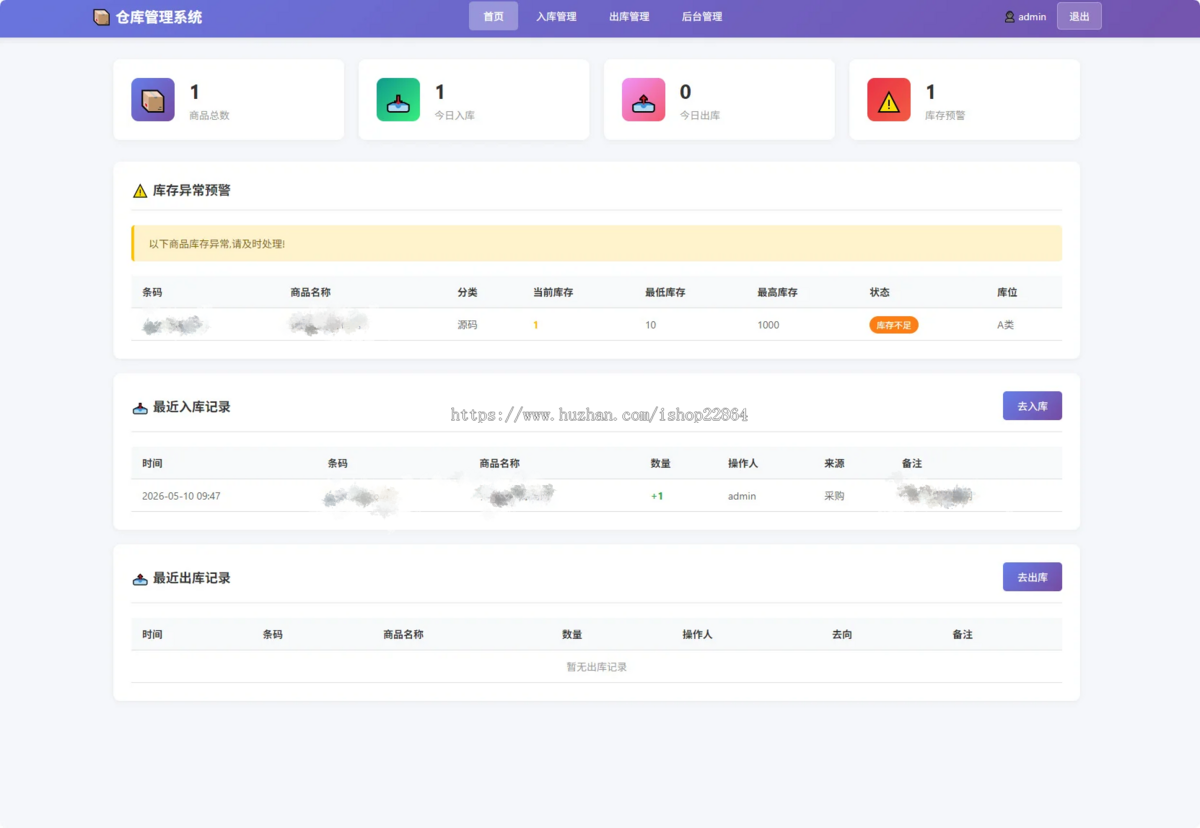Click the admin user avatar icon
The height and width of the screenshot is (828, 1200).
click(1010, 17)
